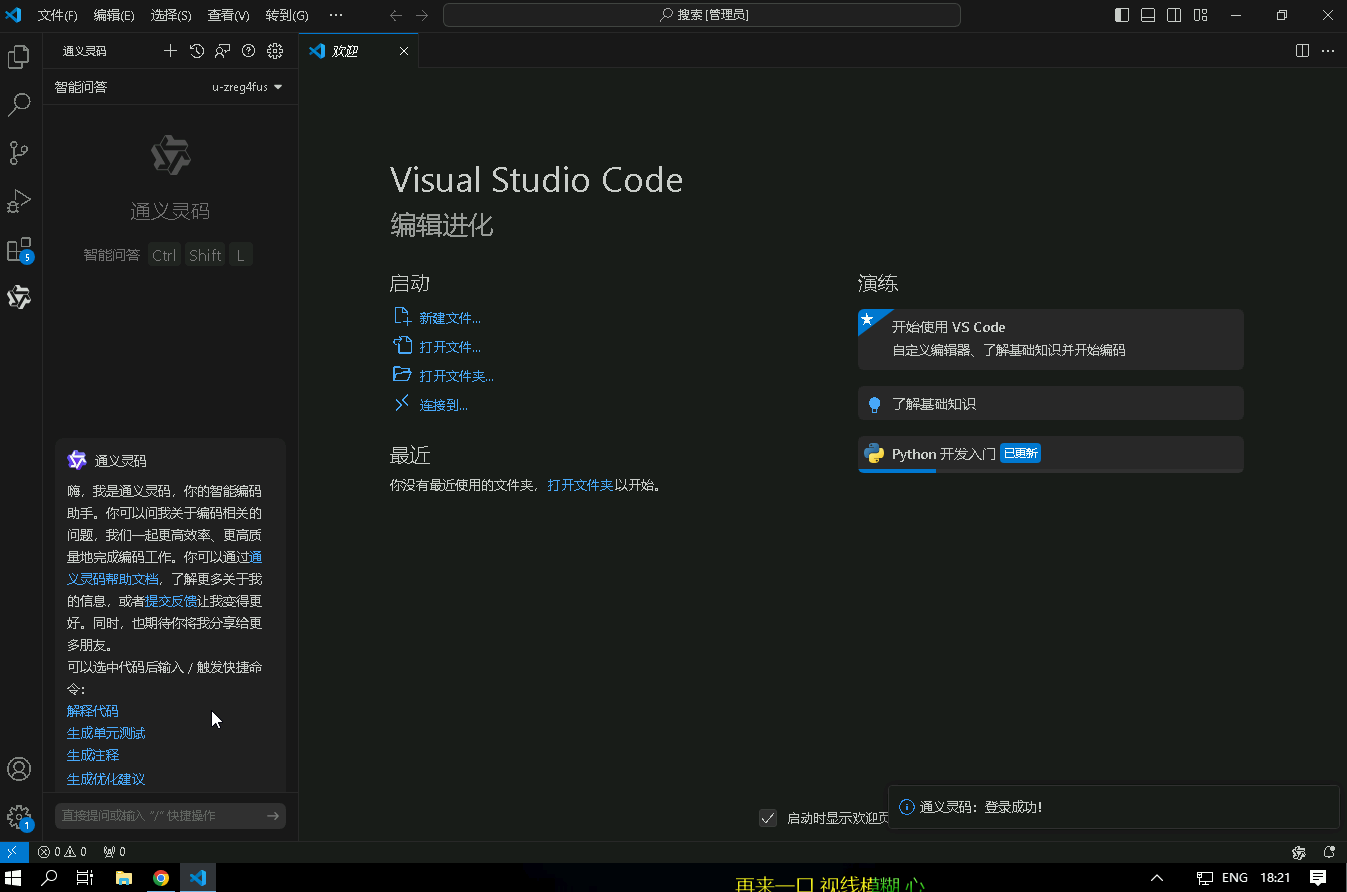1347x892 pixels.
Task: Open notifications bell in status bar
Action: (x=1329, y=852)
